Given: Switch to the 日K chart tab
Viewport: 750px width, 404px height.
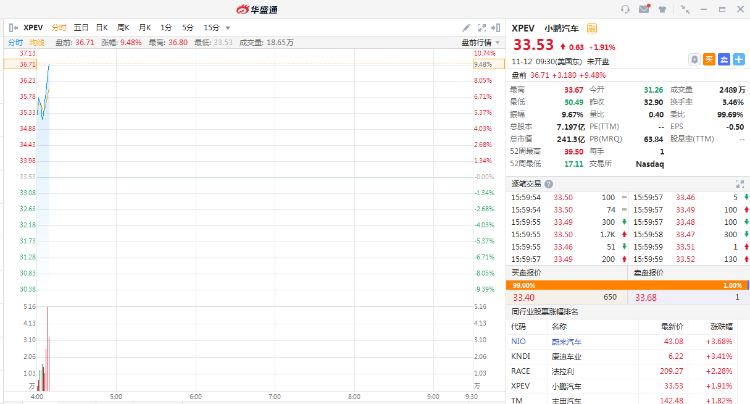Looking at the screenshot, I should tap(102, 27).
